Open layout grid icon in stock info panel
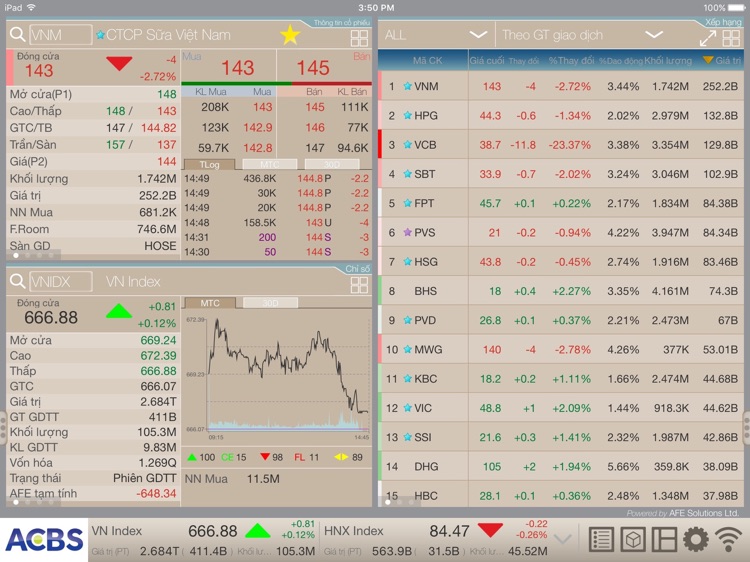 (359, 38)
